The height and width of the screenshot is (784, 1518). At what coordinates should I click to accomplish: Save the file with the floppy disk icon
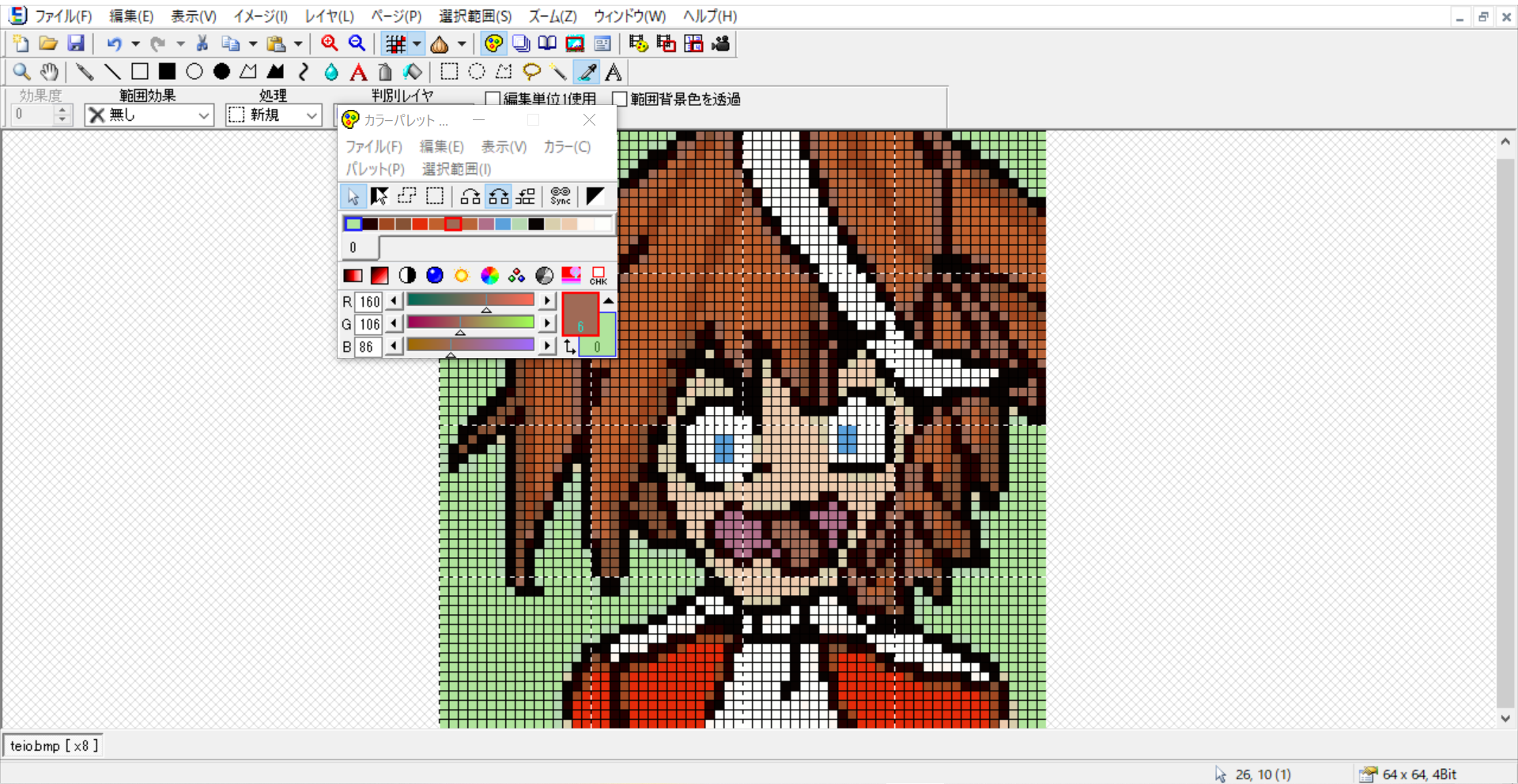tap(75, 43)
